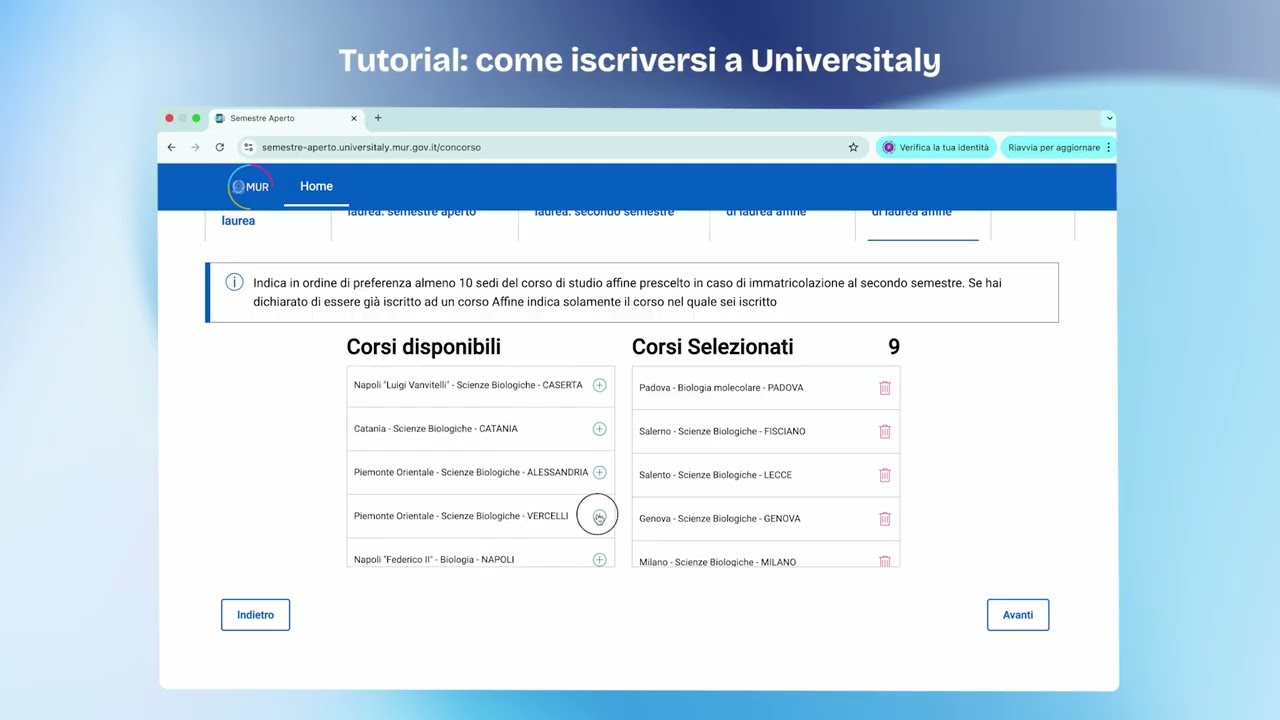Select laurea: secondo semestre tab
This screenshot has width=1280, height=720.
pos(604,212)
